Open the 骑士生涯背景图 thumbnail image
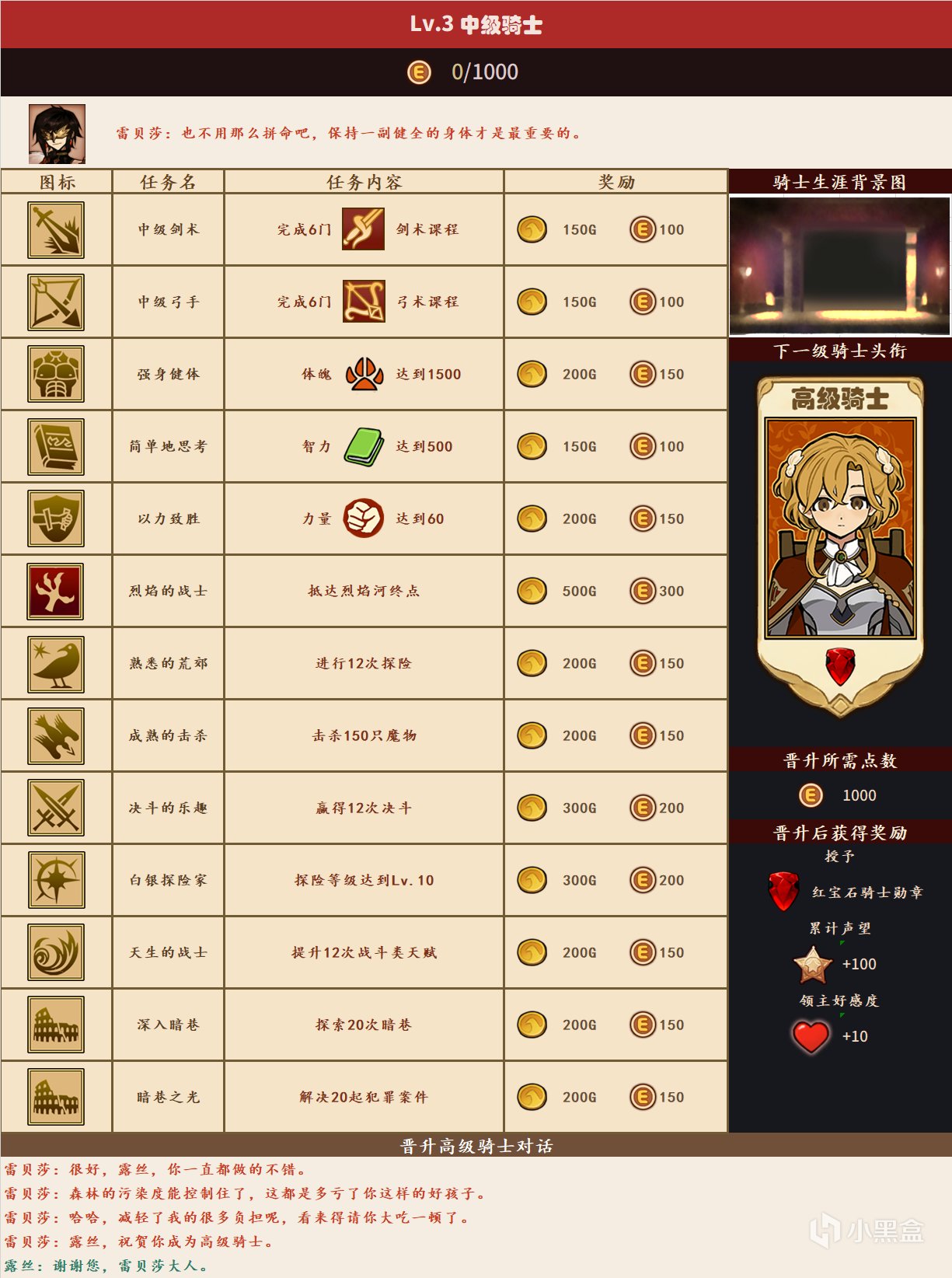 click(840, 266)
